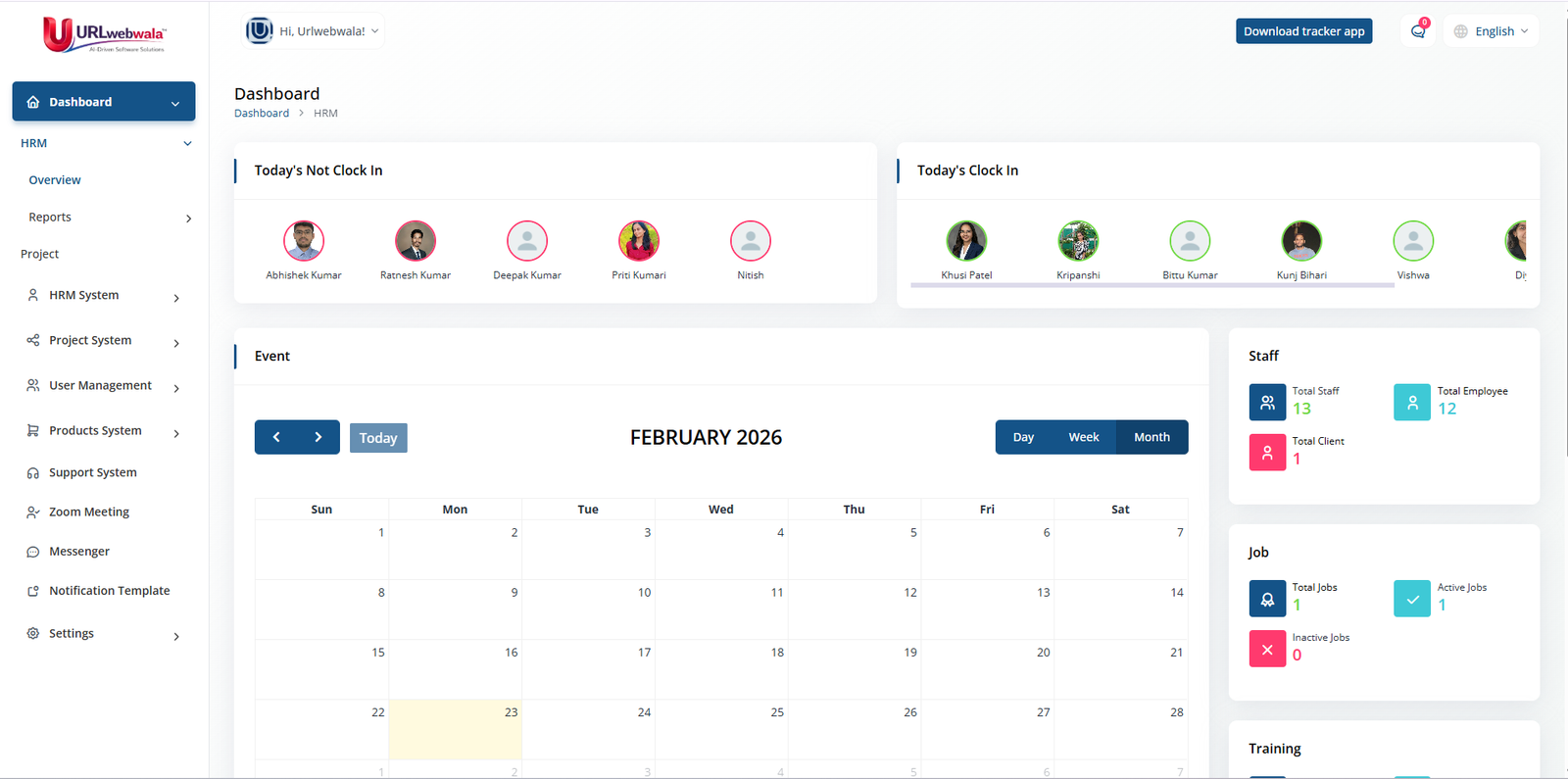
Task: Click the URLwebwala logo
Action: coord(104,35)
